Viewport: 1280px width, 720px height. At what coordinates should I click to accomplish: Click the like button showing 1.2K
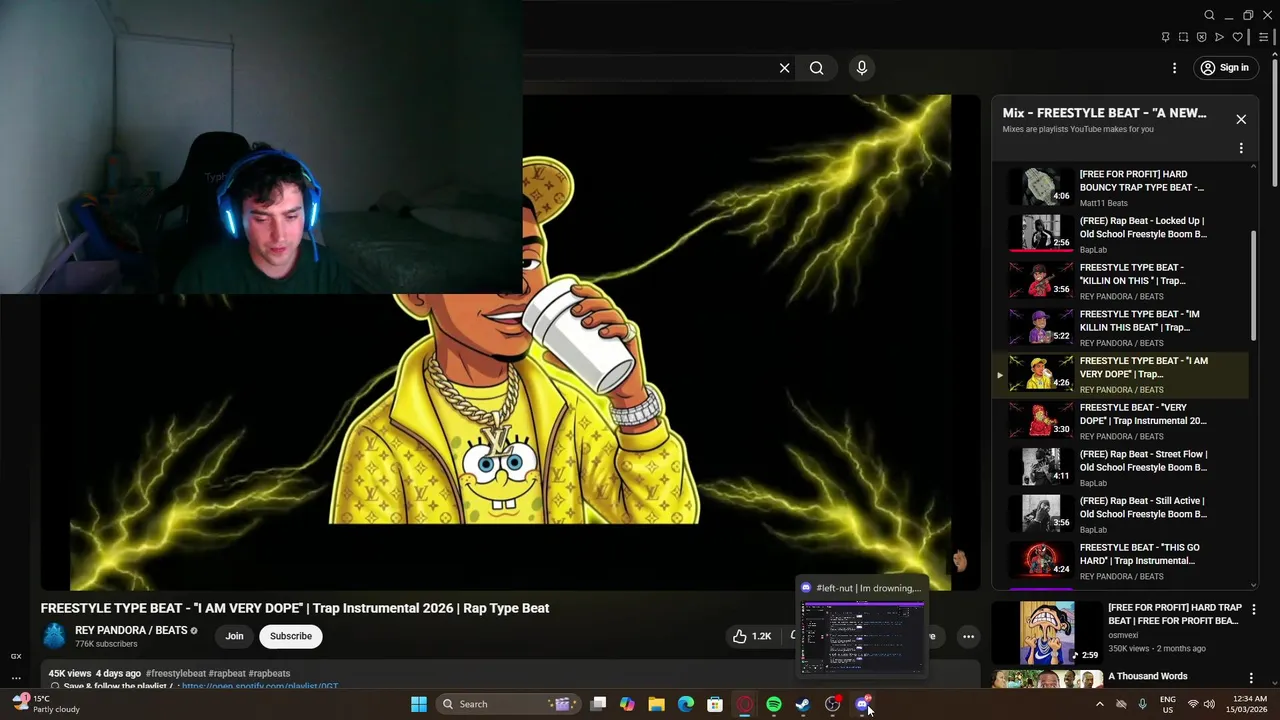coord(752,636)
